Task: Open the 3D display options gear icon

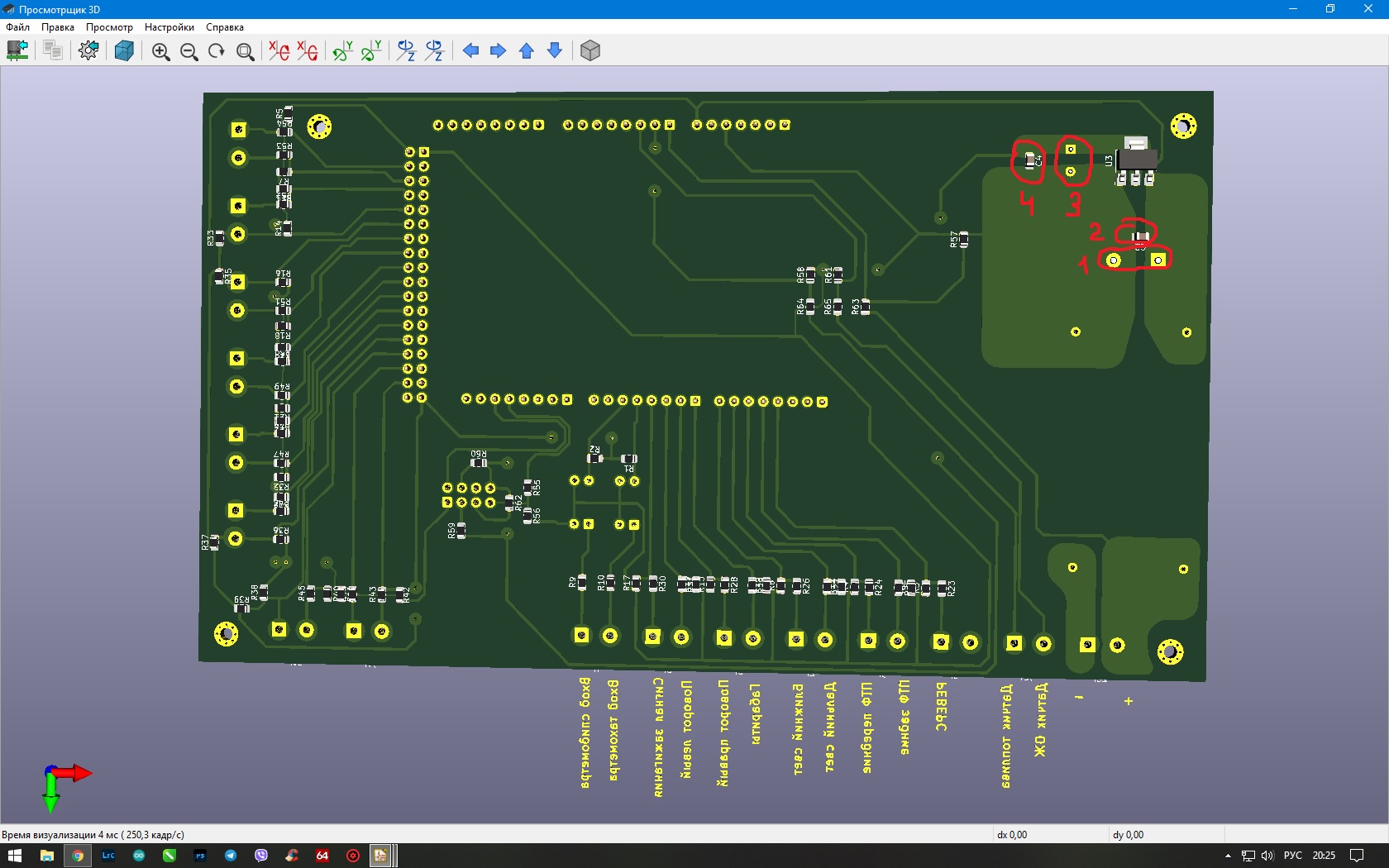Action: 88,50
